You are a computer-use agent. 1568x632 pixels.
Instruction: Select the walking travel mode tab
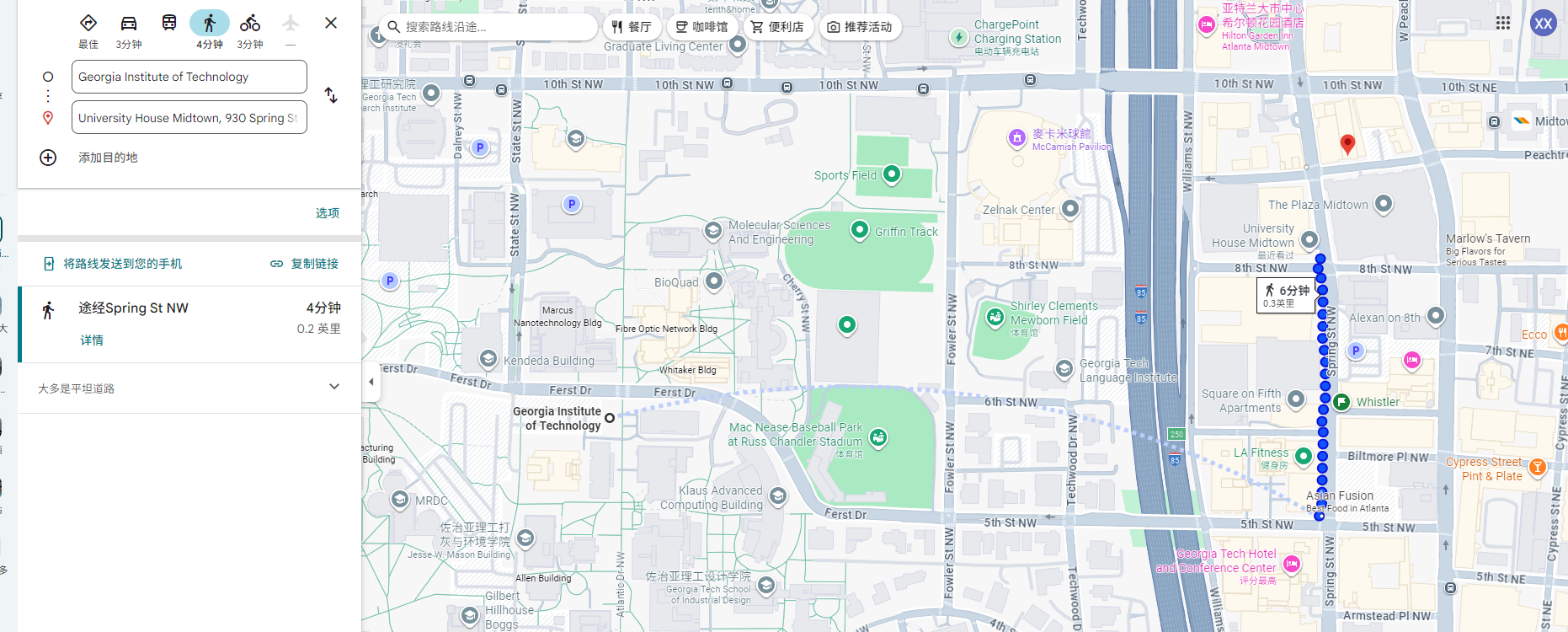click(210, 24)
